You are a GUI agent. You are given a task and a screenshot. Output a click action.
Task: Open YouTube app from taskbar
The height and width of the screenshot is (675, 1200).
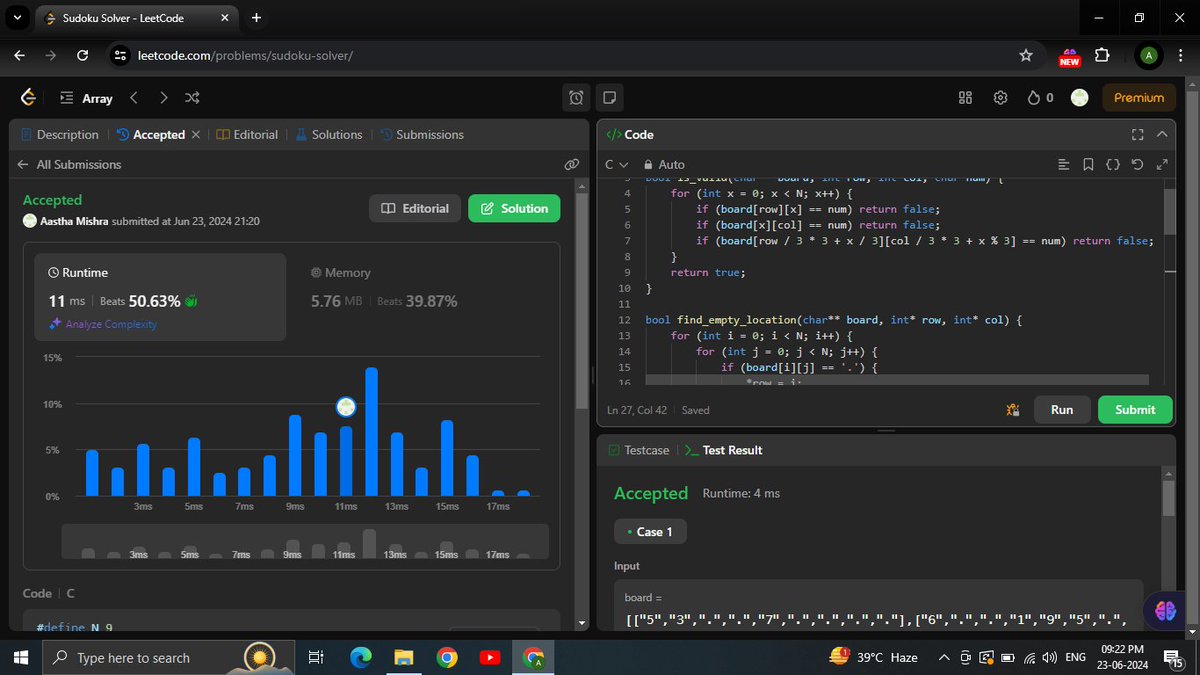[490, 657]
